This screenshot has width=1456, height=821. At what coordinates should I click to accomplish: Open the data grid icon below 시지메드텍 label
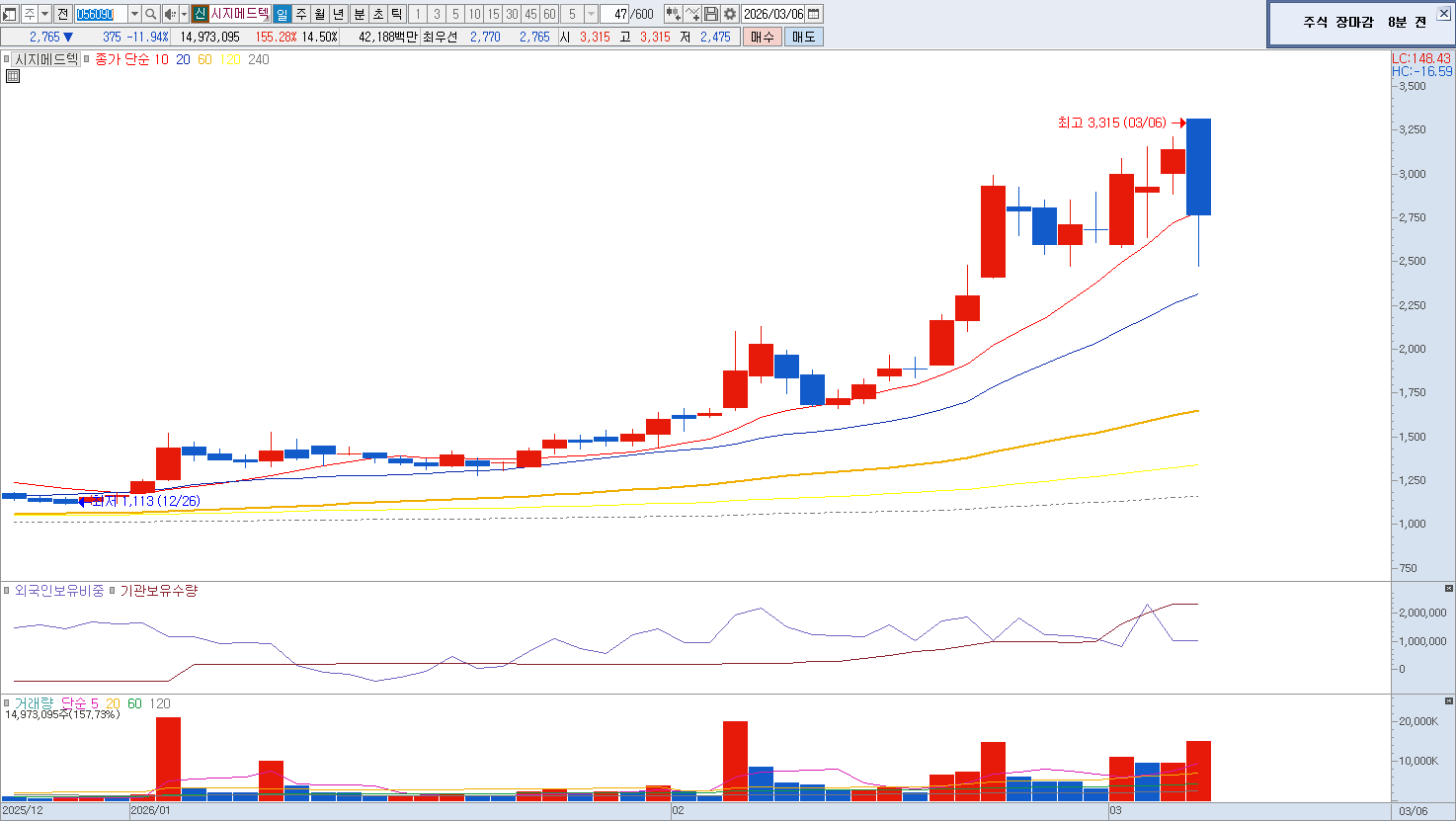(13, 76)
